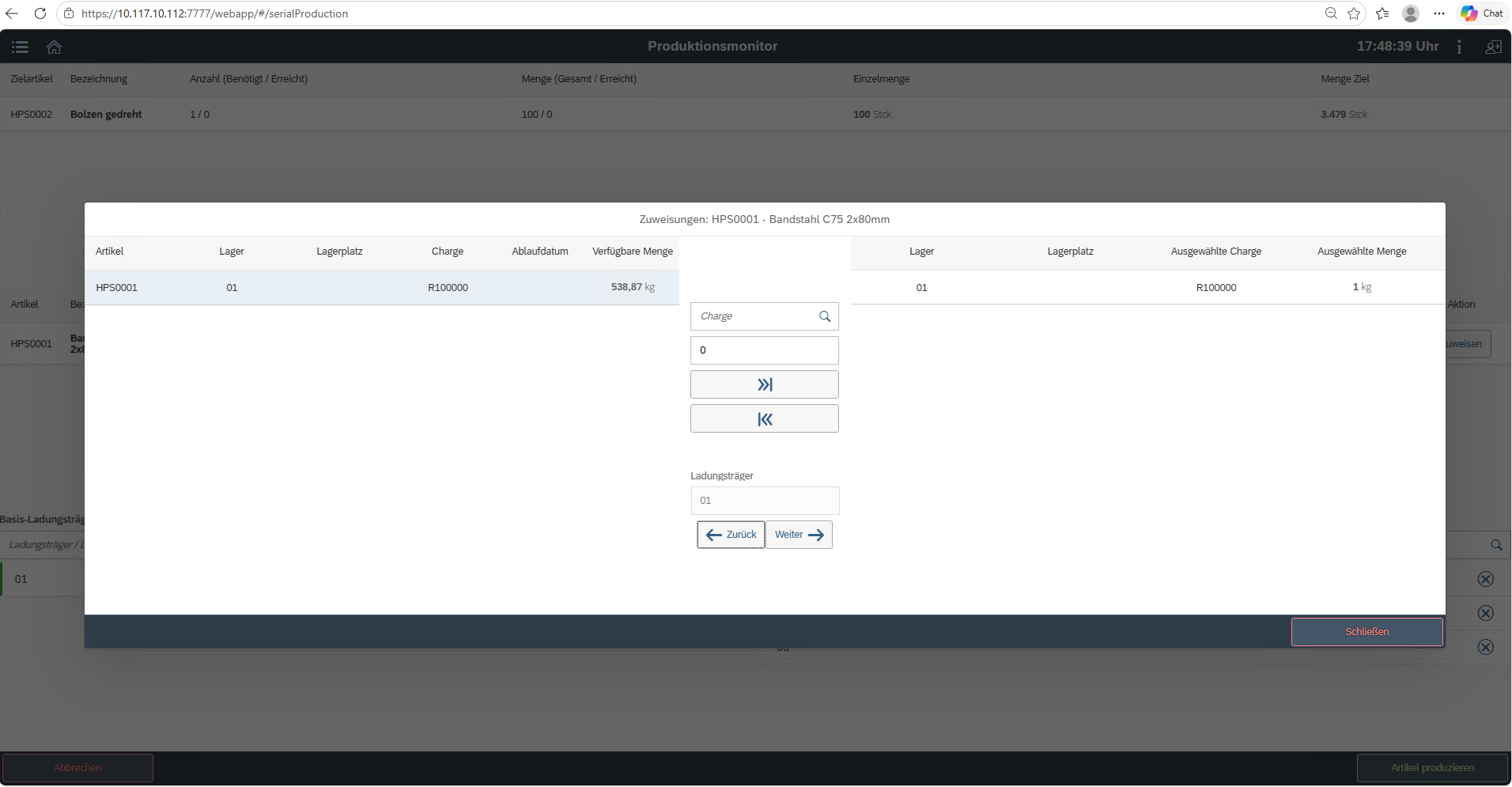Continue with the Weiter button
This screenshot has width=1512, height=787.
799,535
